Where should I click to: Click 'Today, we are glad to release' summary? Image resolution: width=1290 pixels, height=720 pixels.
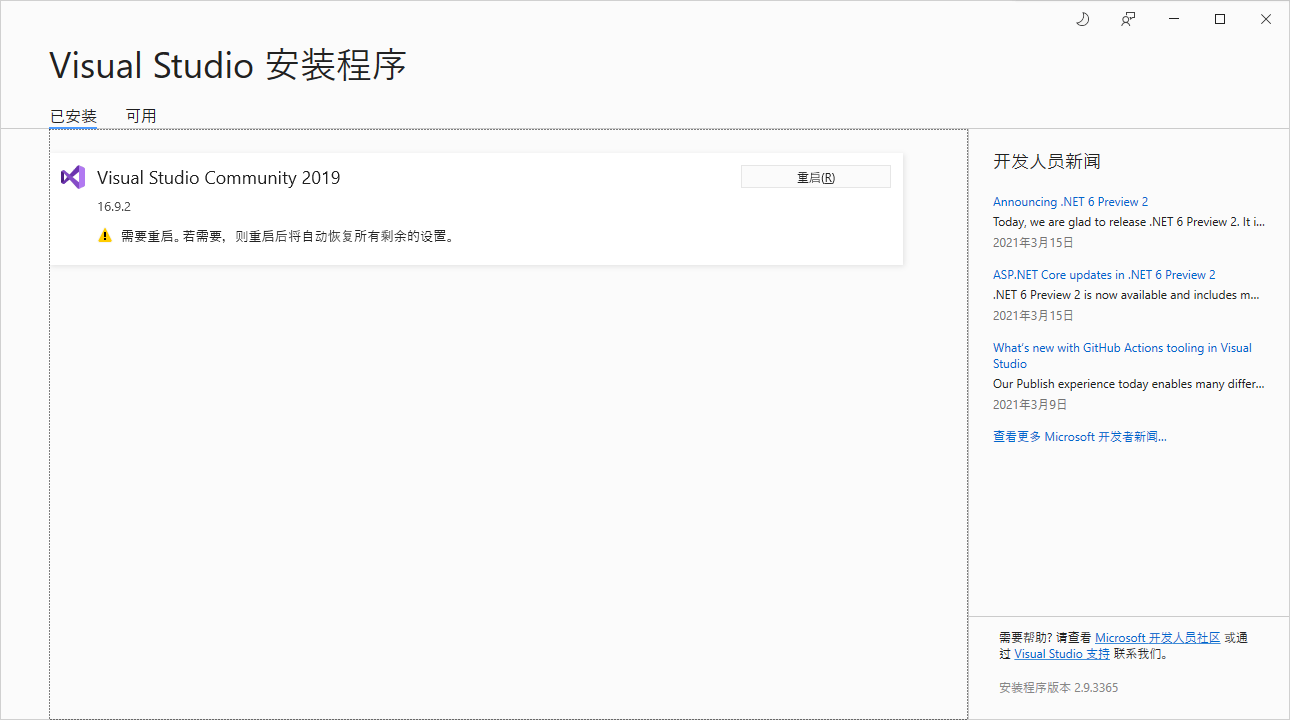click(x=1129, y=222)
